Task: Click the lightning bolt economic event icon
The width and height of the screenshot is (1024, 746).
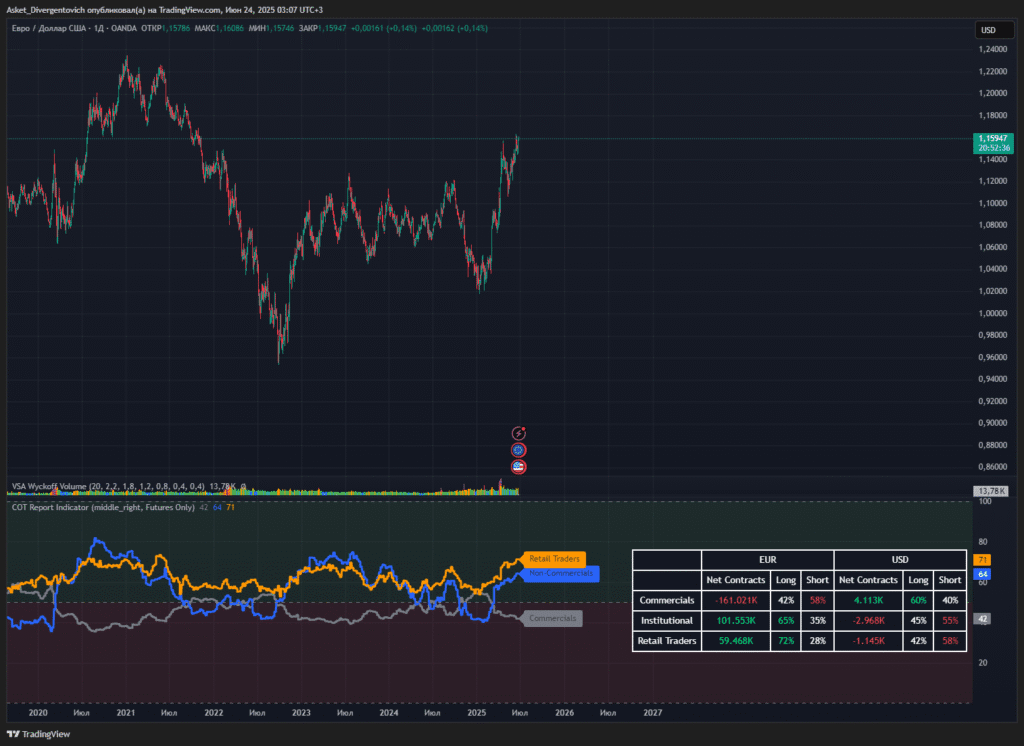Action: [518, 433]
